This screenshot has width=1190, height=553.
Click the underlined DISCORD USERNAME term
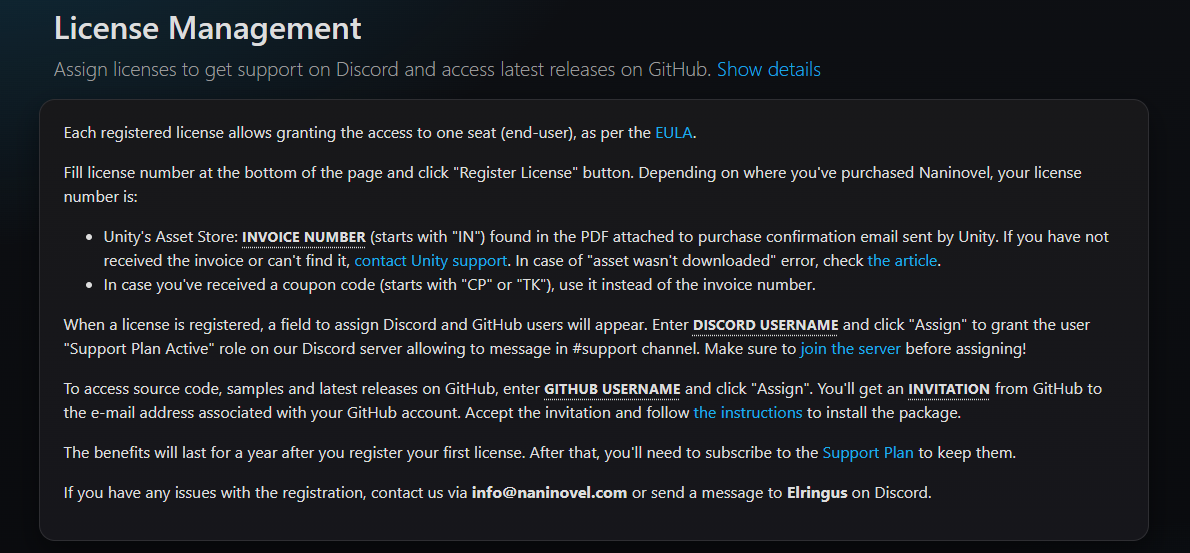click(765, 325)
